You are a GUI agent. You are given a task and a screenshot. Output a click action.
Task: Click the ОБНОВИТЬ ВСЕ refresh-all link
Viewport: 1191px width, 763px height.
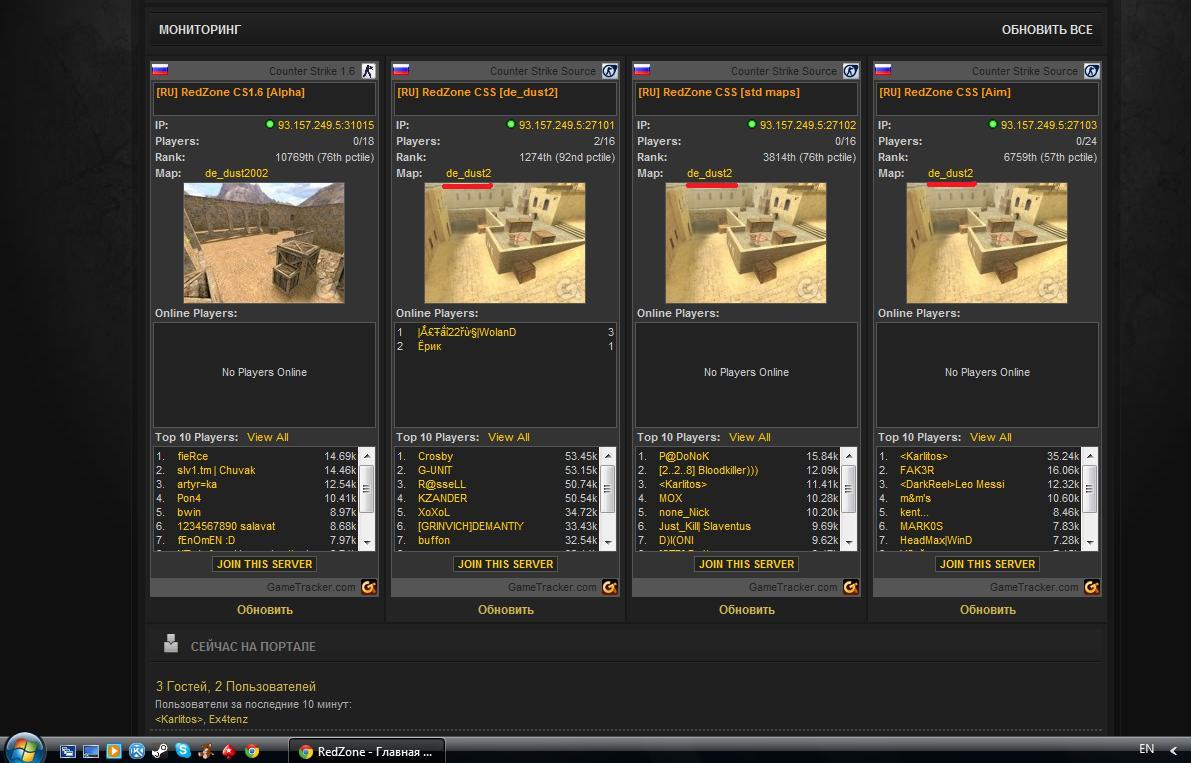click(1047, 30)
